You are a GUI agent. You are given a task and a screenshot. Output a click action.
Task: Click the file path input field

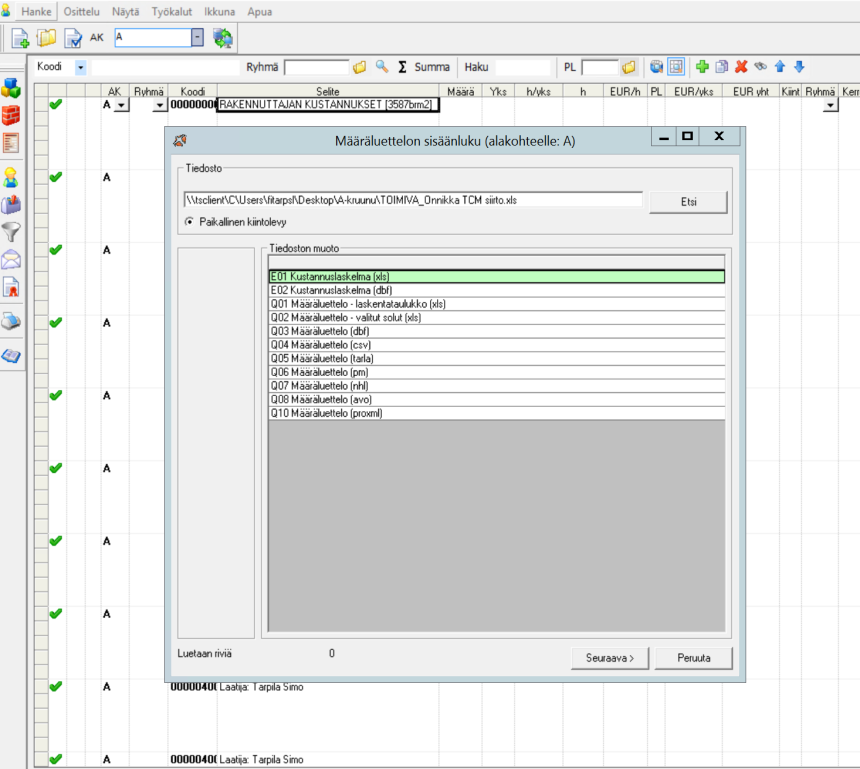[x=413, y=200]
